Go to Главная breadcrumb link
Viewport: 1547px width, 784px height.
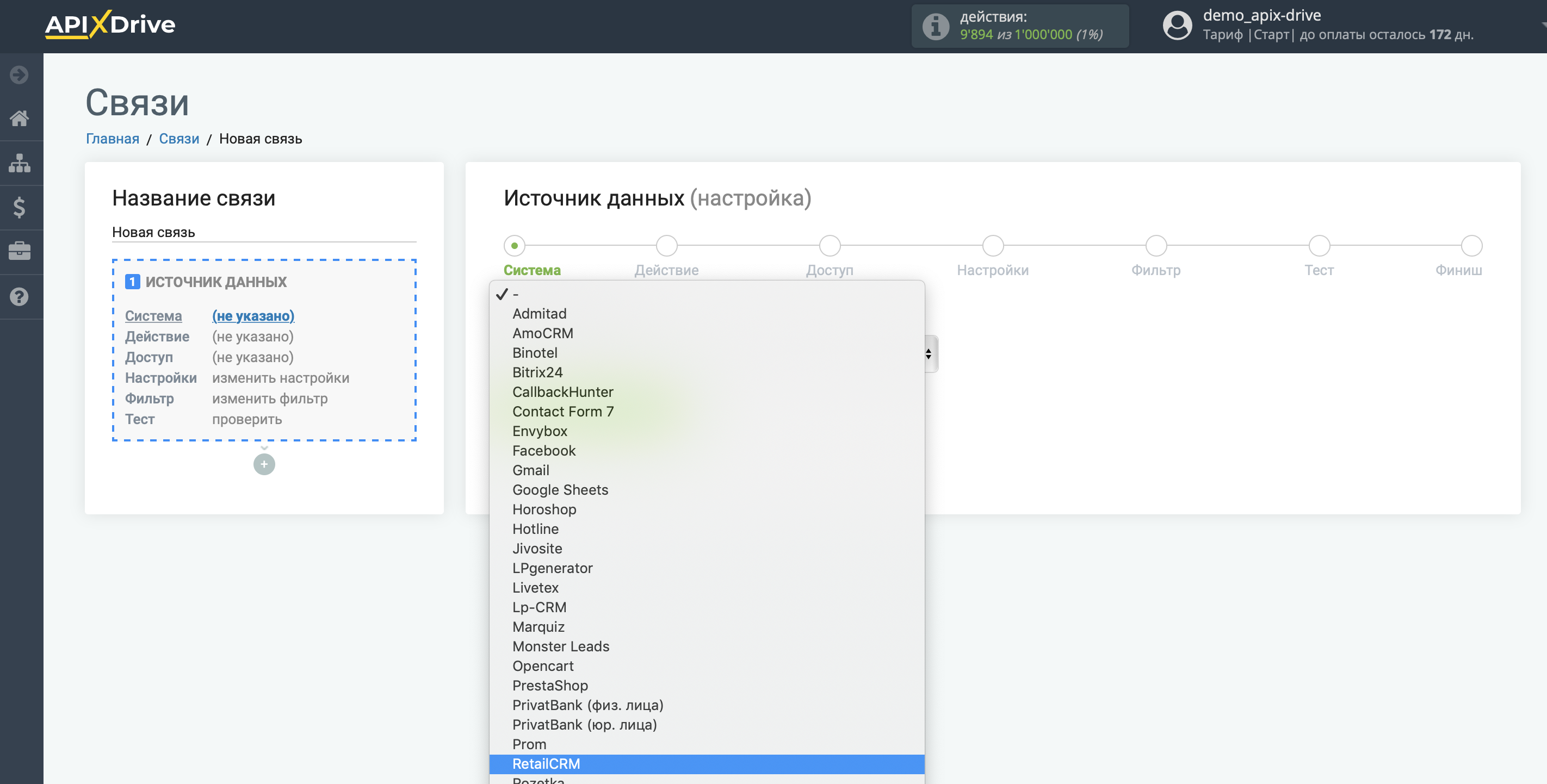coord(112,139)
